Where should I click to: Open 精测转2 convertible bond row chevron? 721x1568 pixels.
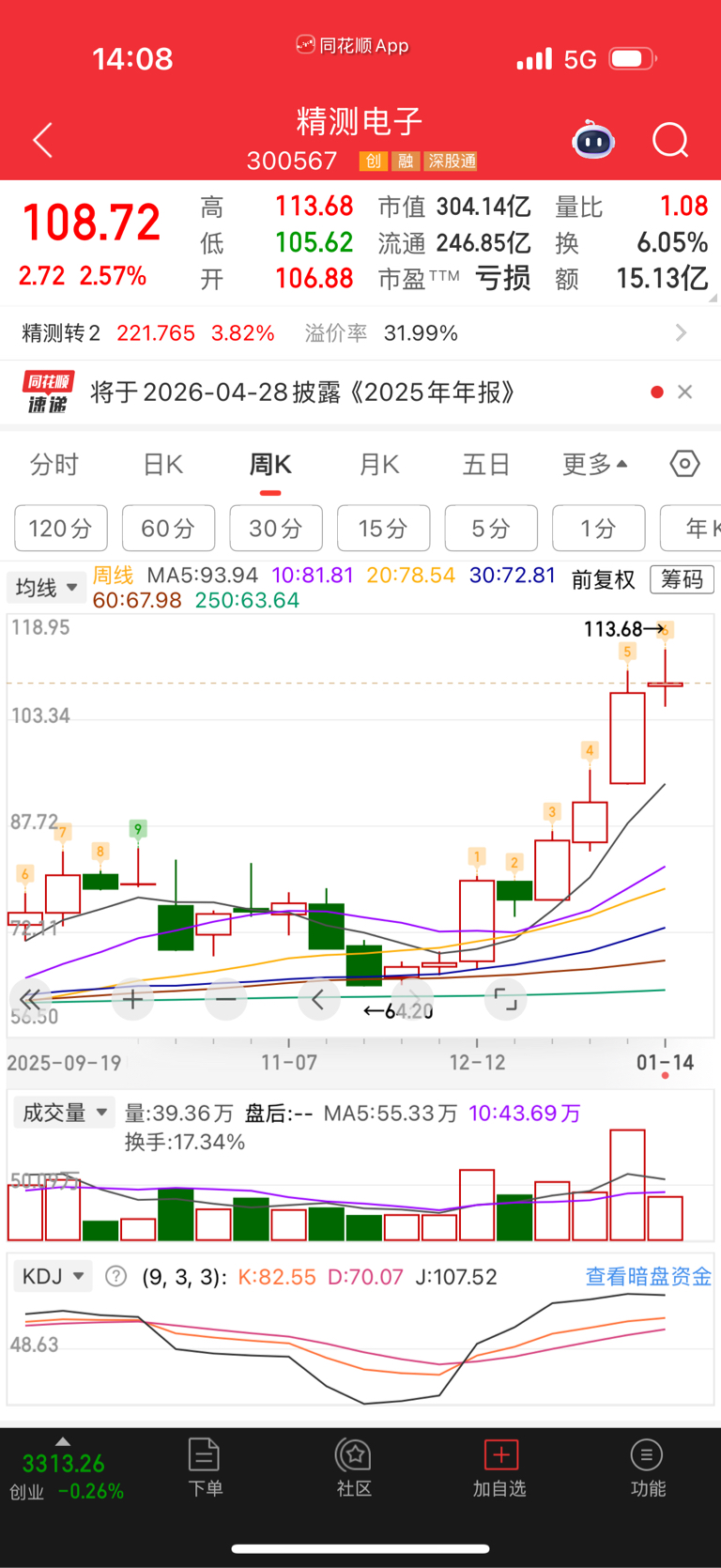pyautogui.click(x=682, y=332)
